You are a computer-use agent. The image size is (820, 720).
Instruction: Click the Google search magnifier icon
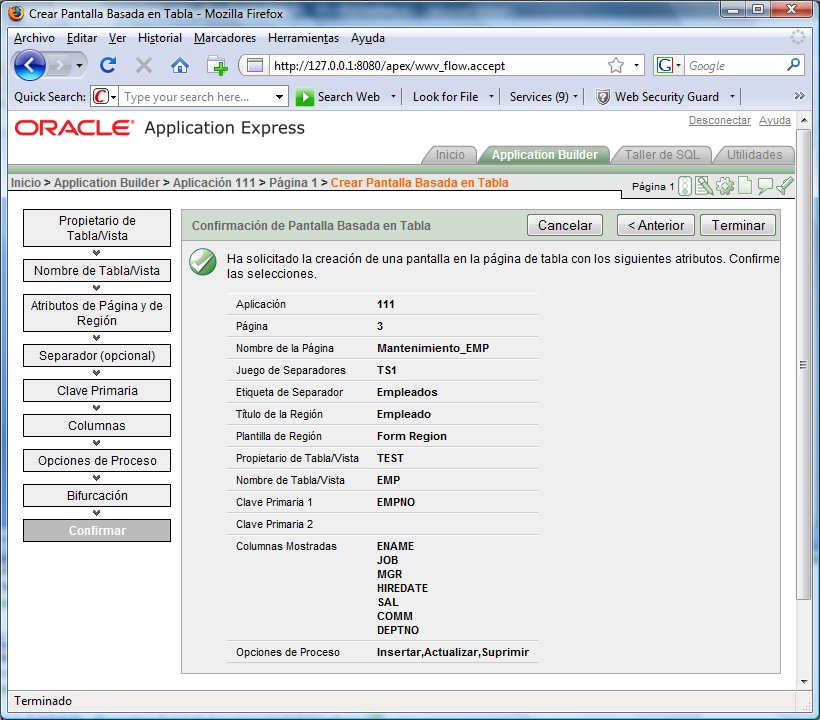(793, 65)
